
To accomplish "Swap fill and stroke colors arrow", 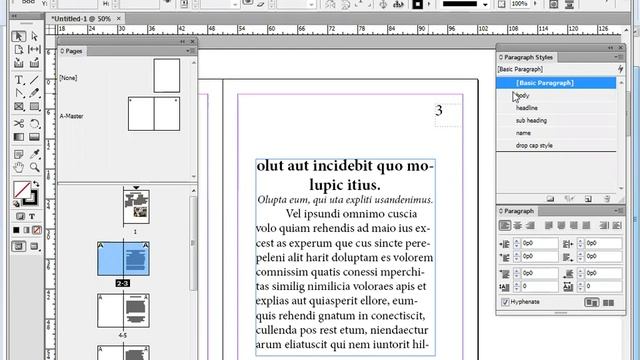I will pyautogui.click(x=36, y=184).
